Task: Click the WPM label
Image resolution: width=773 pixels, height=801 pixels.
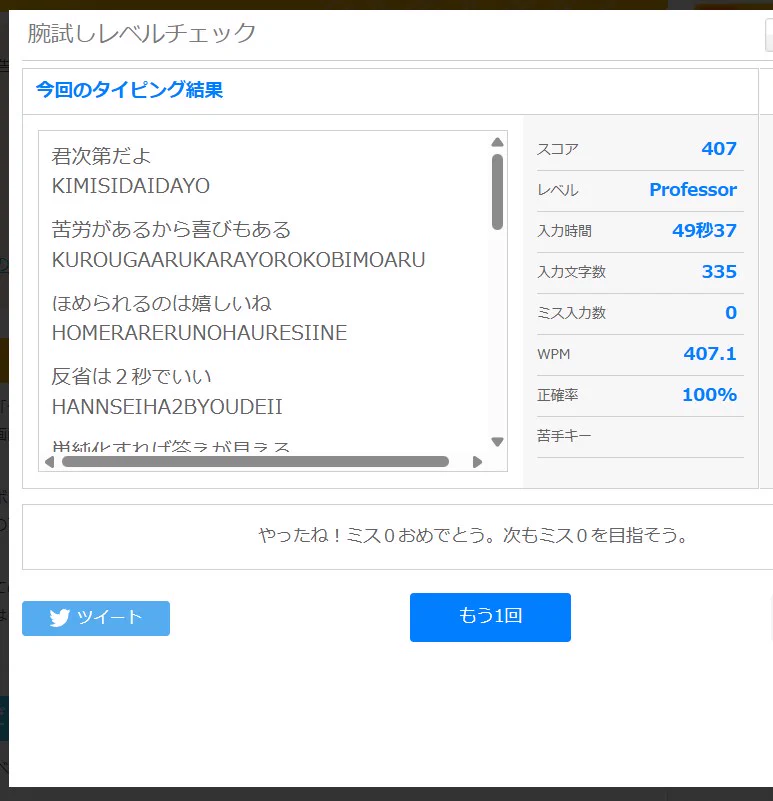Action: pyautogui.click(x=553, y=354)
